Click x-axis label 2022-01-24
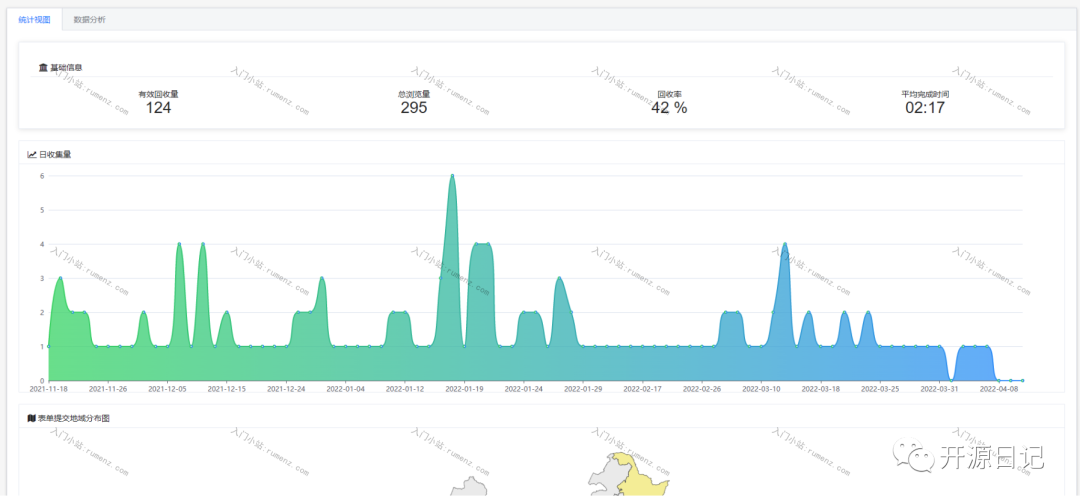Image resolution: width=1080 pixels, height=504 pixels. pos(523,389)
